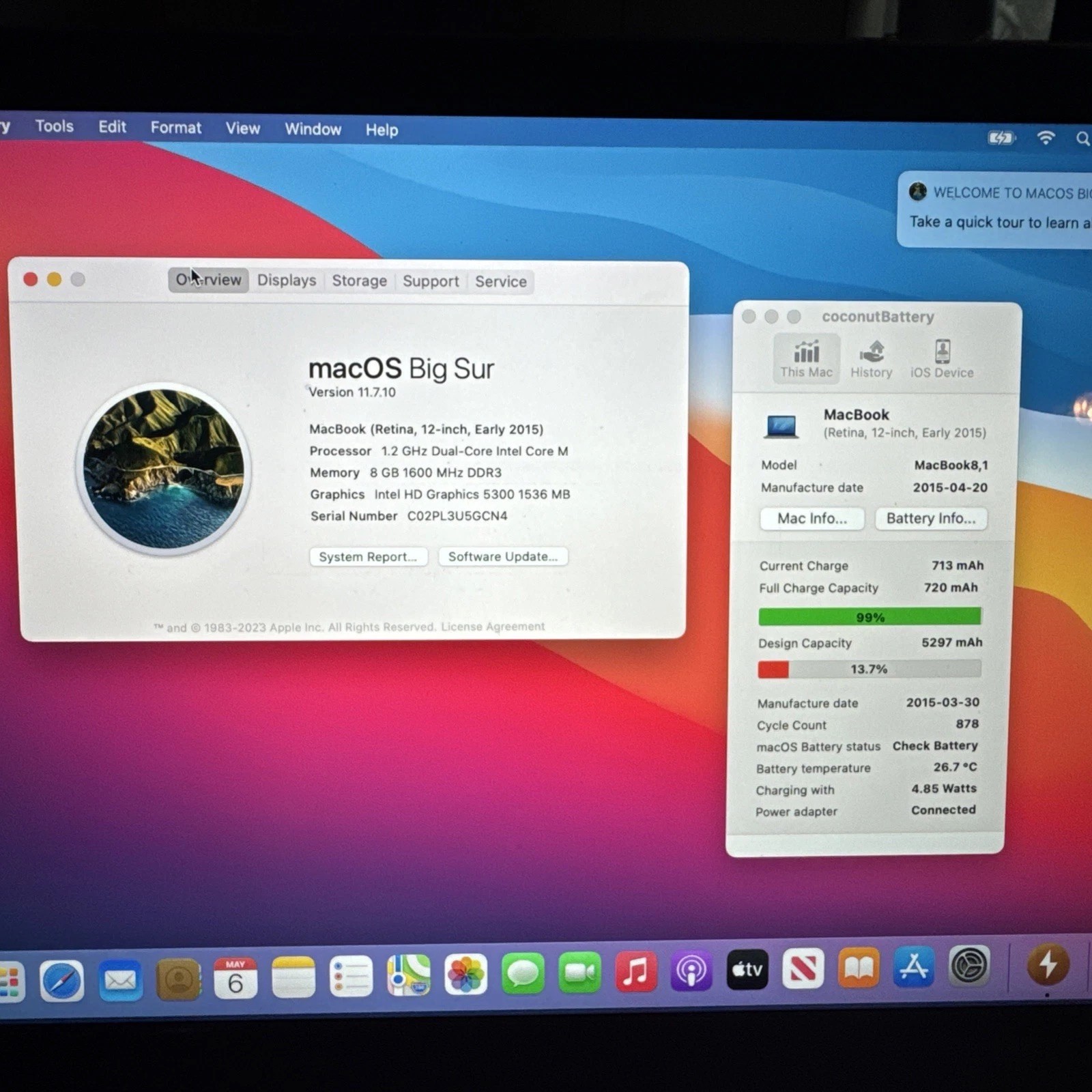The image size is (1092, 1092).
Task: Open the View menu
Action: [243, 128]
